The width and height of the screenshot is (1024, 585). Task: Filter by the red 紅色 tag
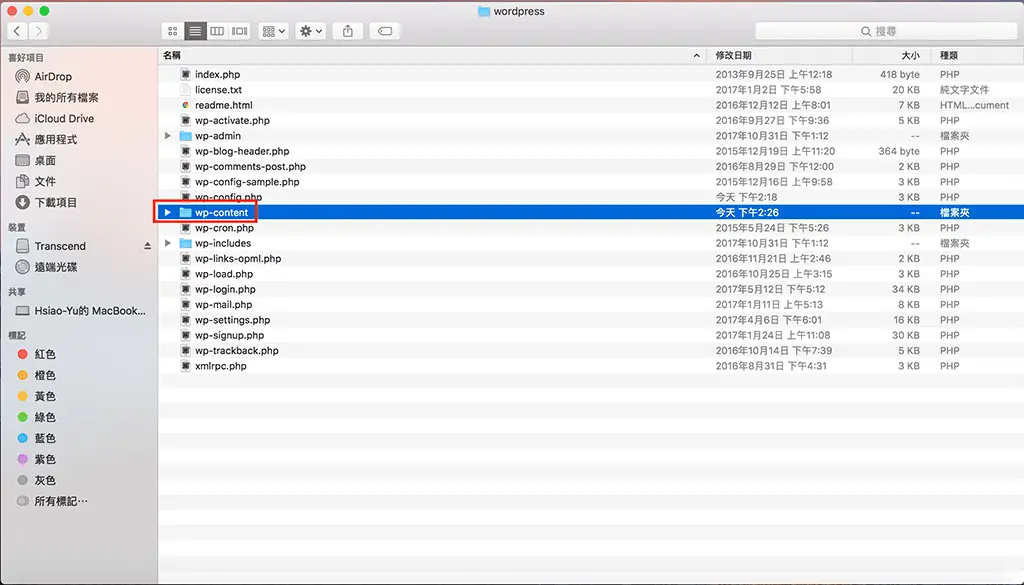37,354
